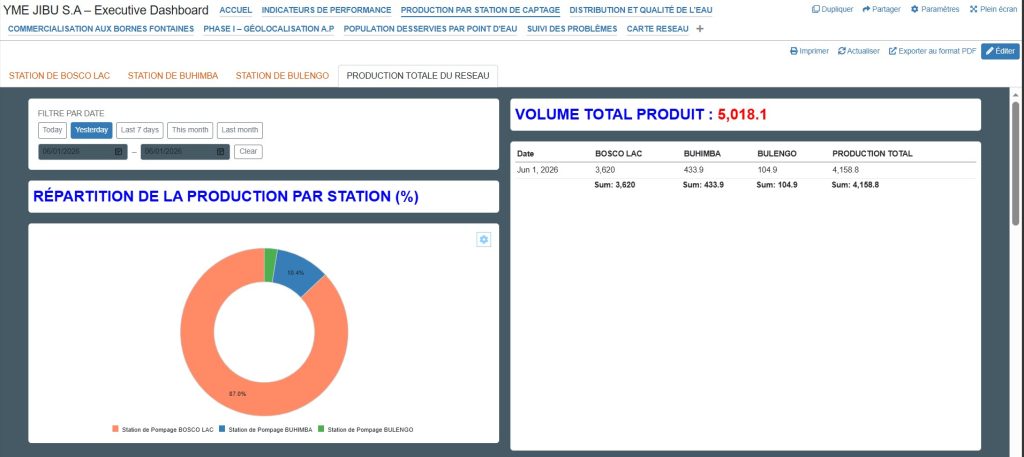Viewport: 1024px width, 457px height.
Task: Open the CARTE RESEAU menu tab
Action: pos(657,29)
